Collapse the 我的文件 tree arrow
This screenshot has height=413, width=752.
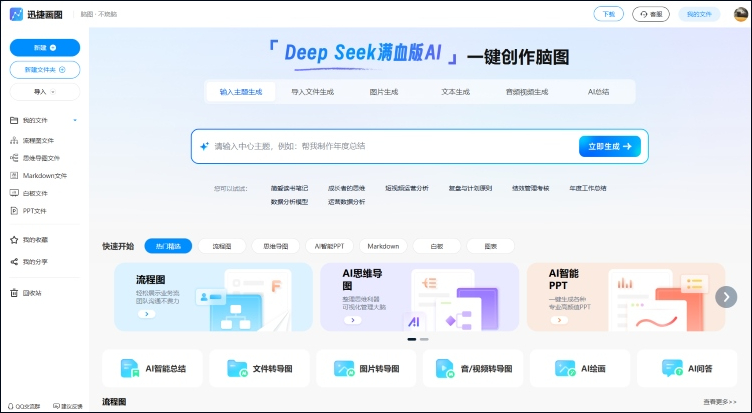coord(75,121)
